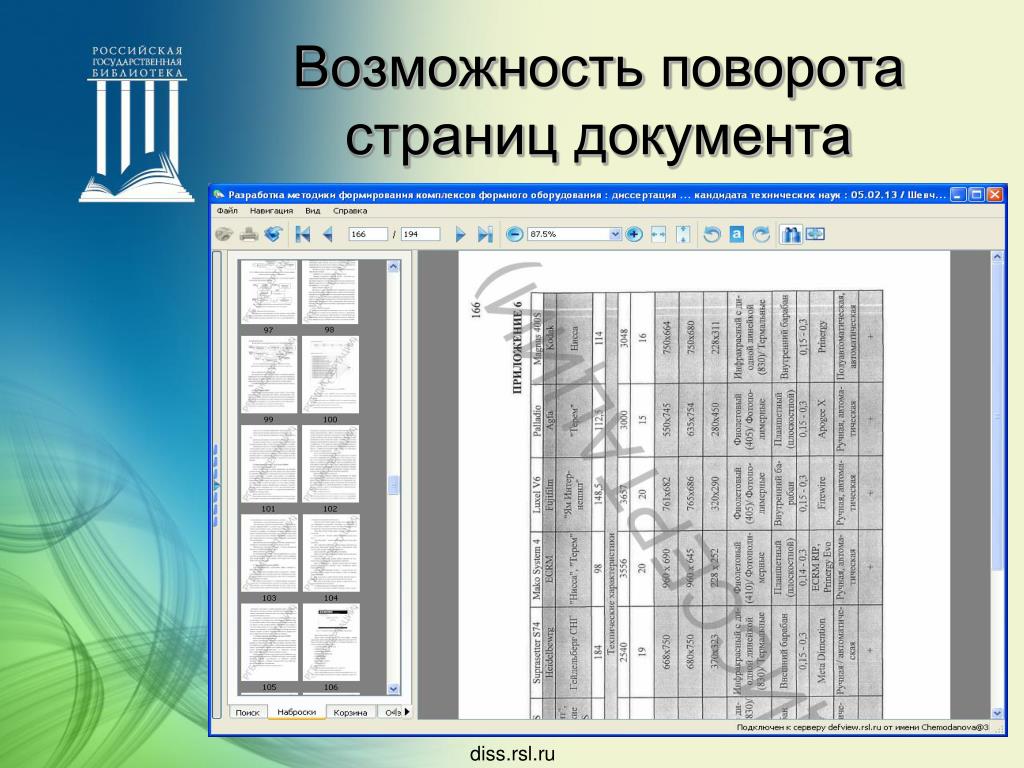Close the document viewer window
1024x768 pixels.
[x=995, y=194]
